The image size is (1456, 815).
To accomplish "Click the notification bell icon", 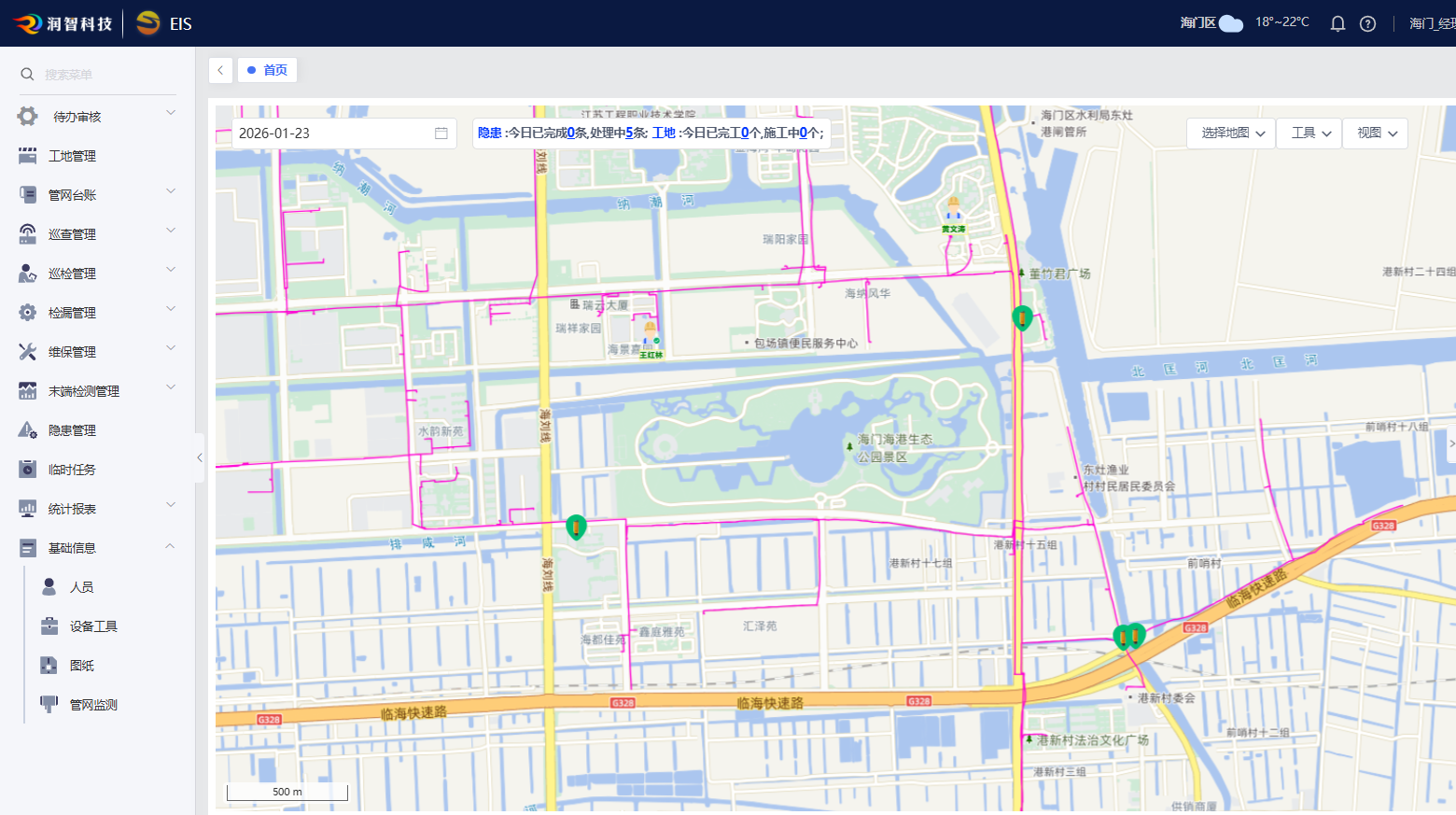I will [1337, 23].
